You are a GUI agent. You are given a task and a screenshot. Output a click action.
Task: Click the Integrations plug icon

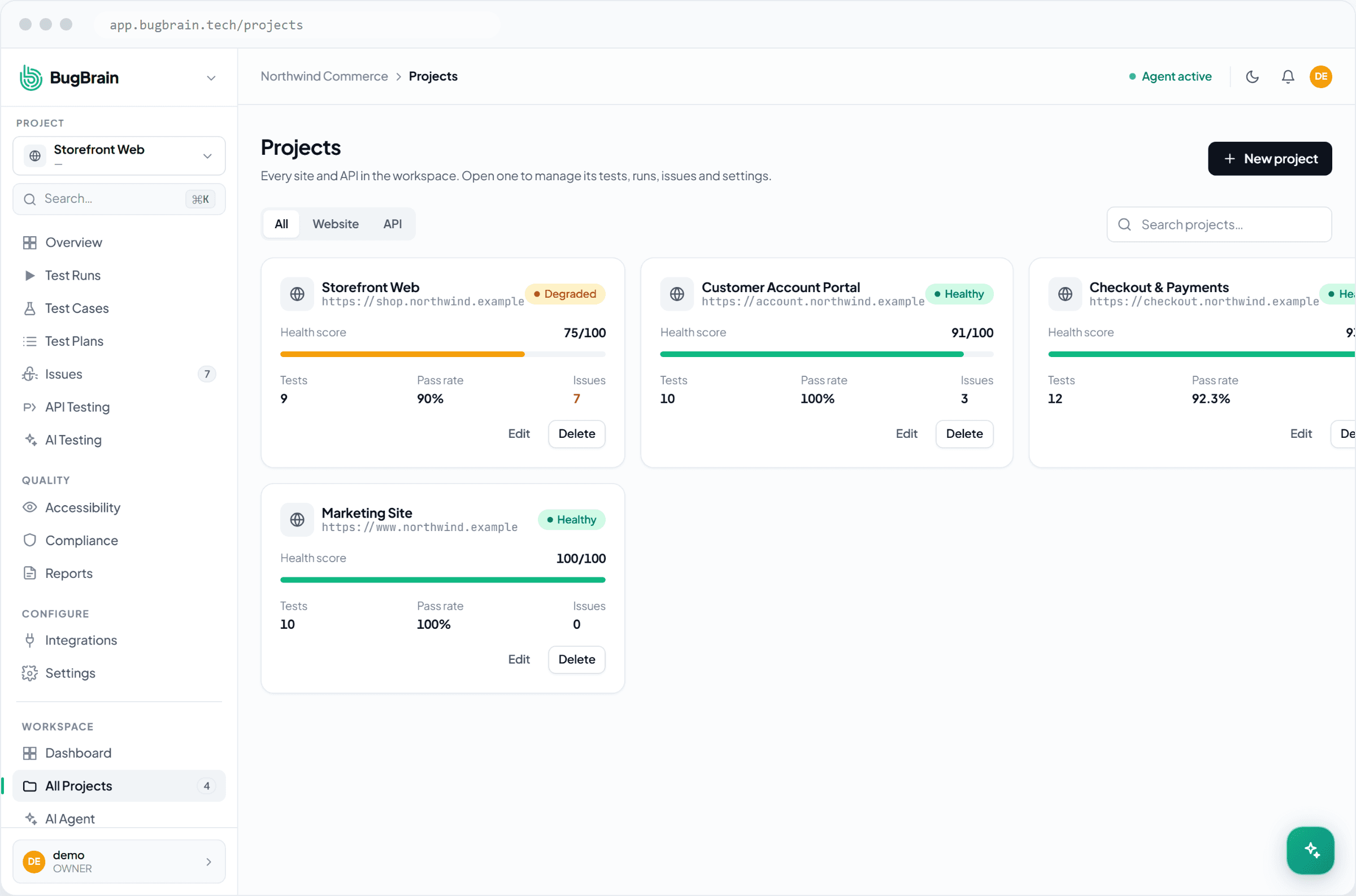click(30, 640)
